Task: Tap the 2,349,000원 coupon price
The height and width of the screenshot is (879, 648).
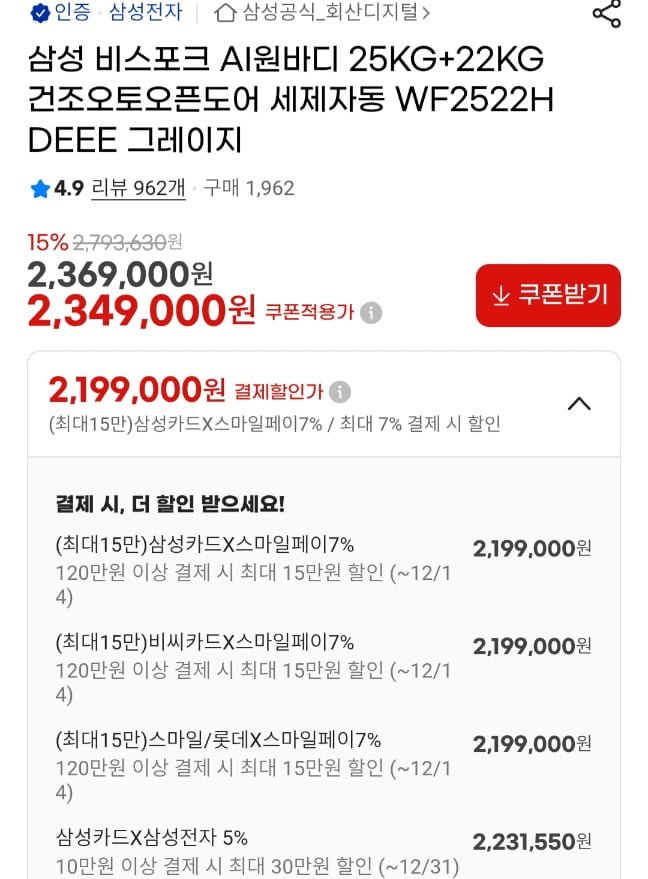Action: pos(142,311)
